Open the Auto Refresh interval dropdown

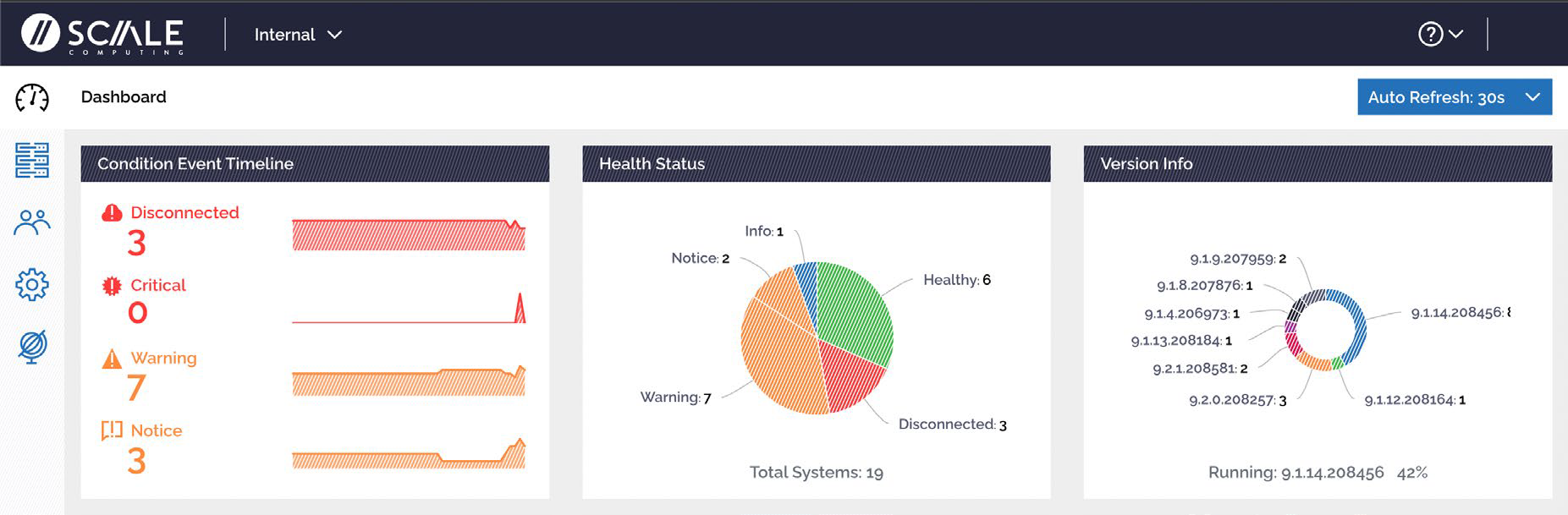(x=1454, y=97)
